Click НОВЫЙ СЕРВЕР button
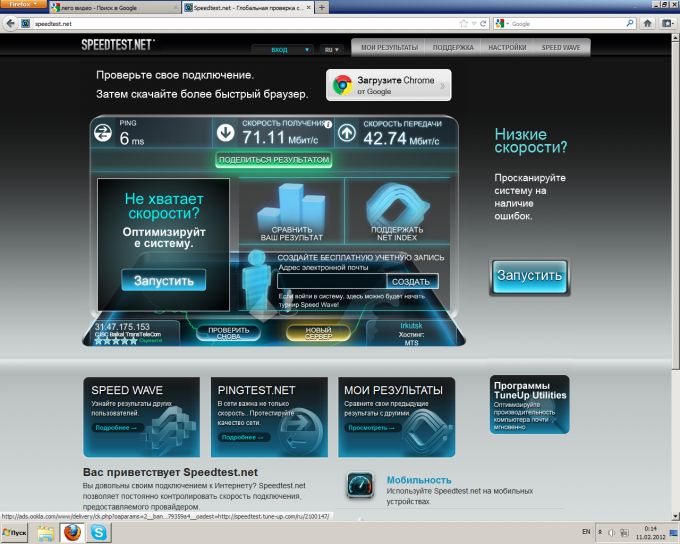 pyautogui.click(x=318, y=333)
